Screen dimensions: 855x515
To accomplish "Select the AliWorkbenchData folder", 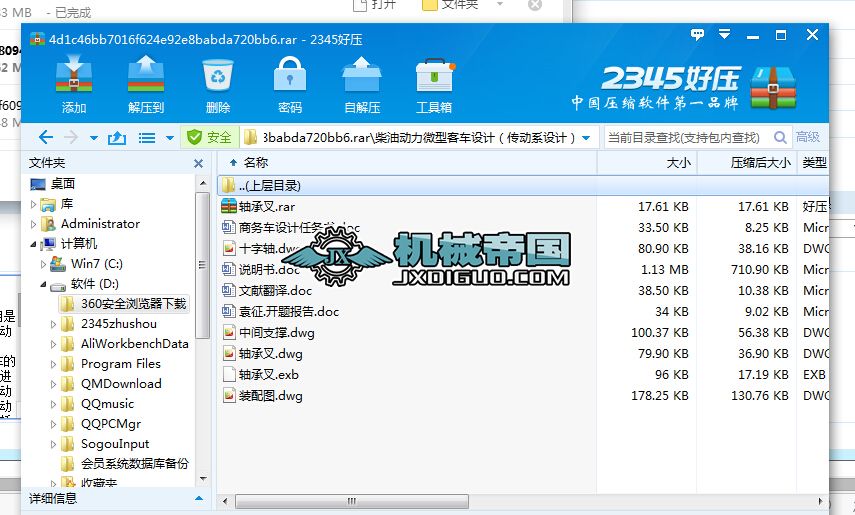I will (135, 344).
